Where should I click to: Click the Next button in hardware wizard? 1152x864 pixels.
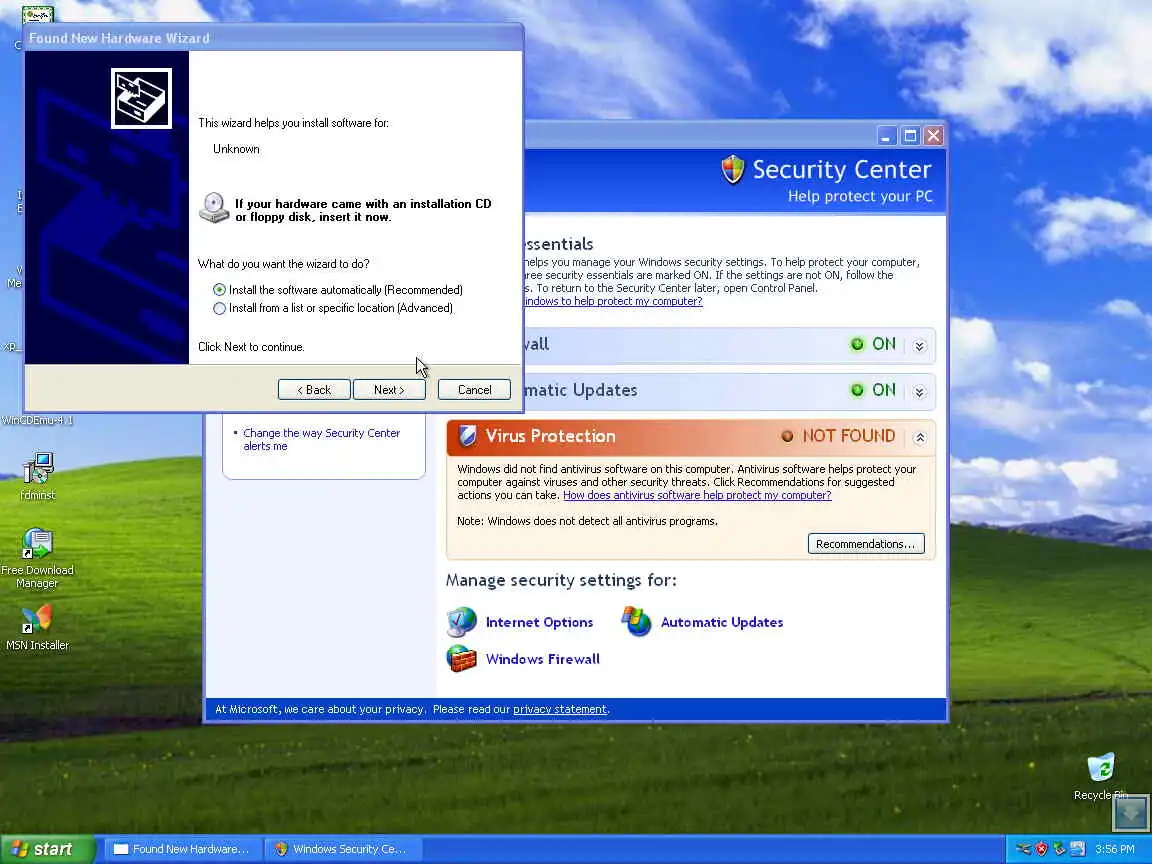pos(389,389)
